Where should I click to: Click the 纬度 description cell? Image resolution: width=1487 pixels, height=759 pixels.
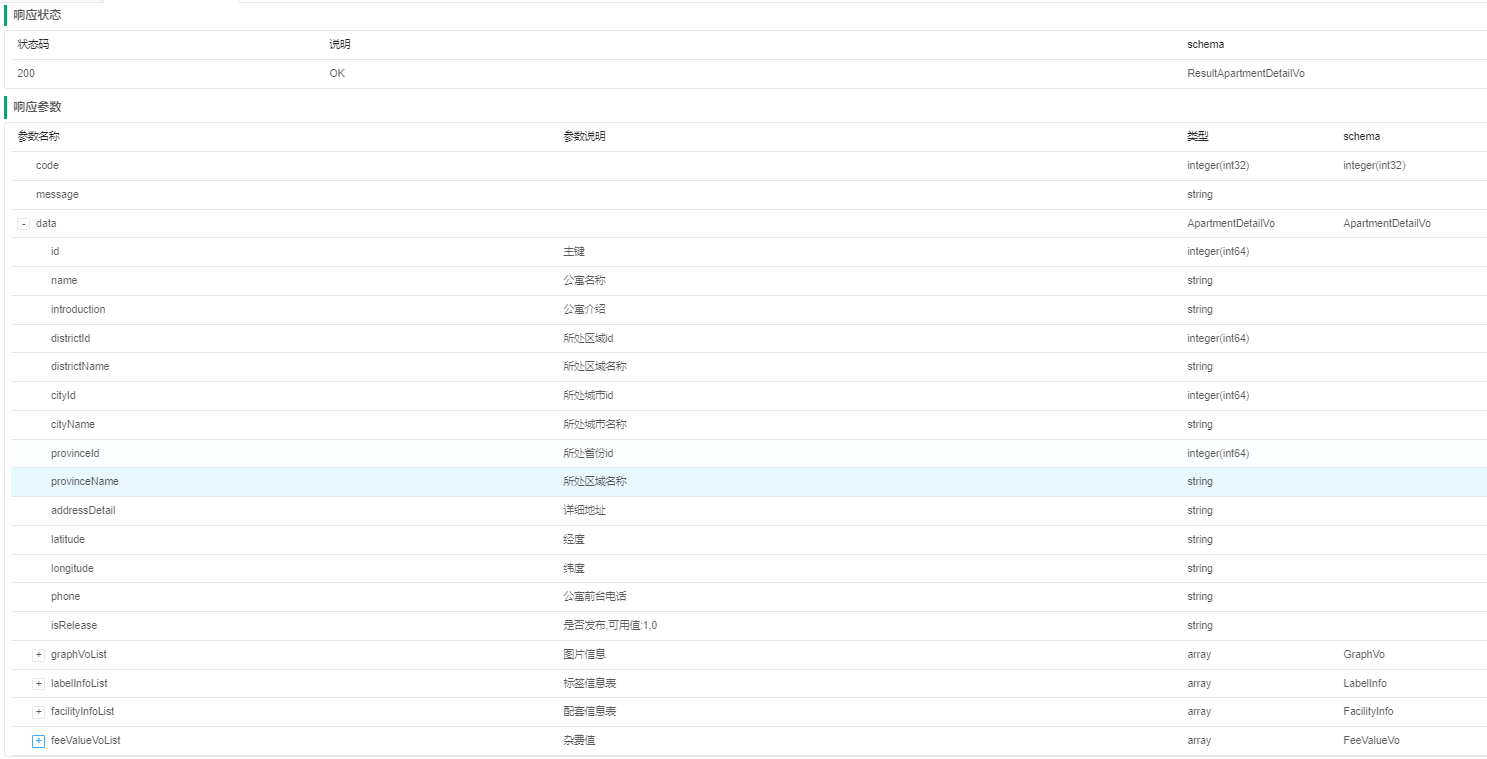coord(574,569)
